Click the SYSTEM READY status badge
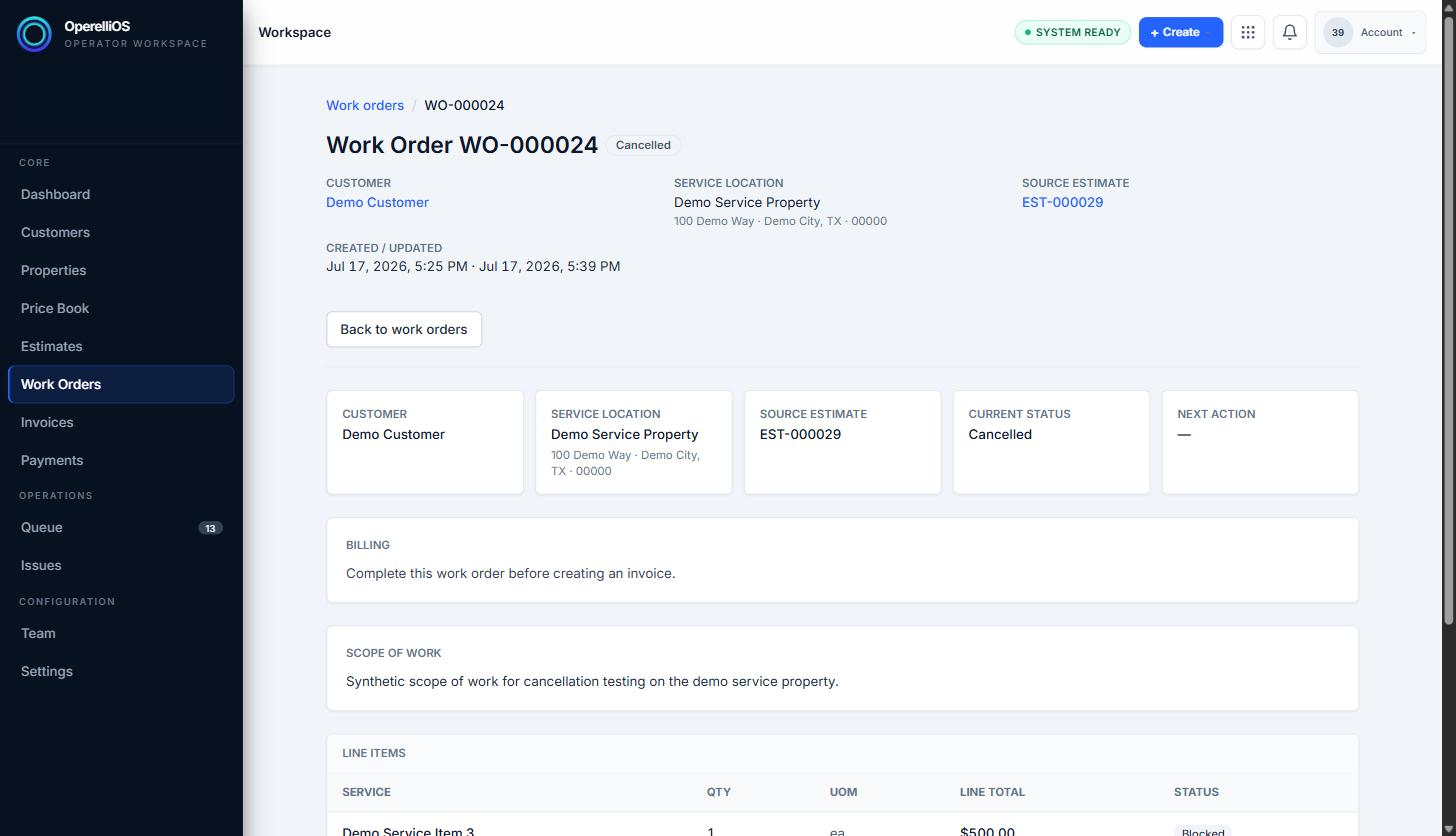 point(1072,32)
